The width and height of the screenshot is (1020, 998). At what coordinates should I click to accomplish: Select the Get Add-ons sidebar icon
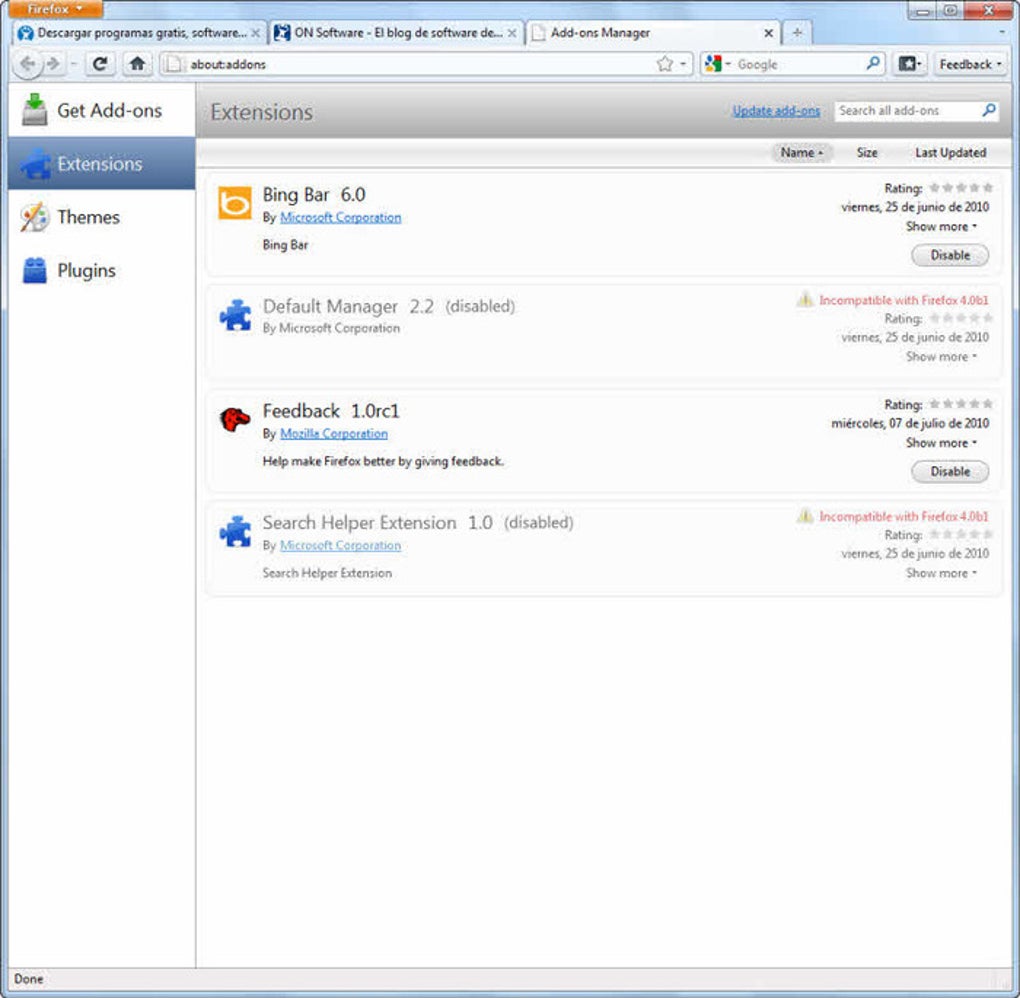[x=35, y=110]
